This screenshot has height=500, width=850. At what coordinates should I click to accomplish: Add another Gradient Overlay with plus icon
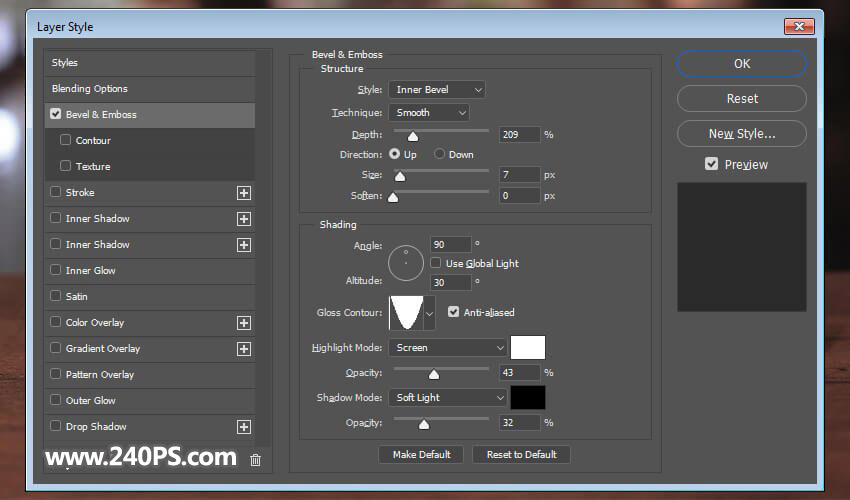click(244, 349)
